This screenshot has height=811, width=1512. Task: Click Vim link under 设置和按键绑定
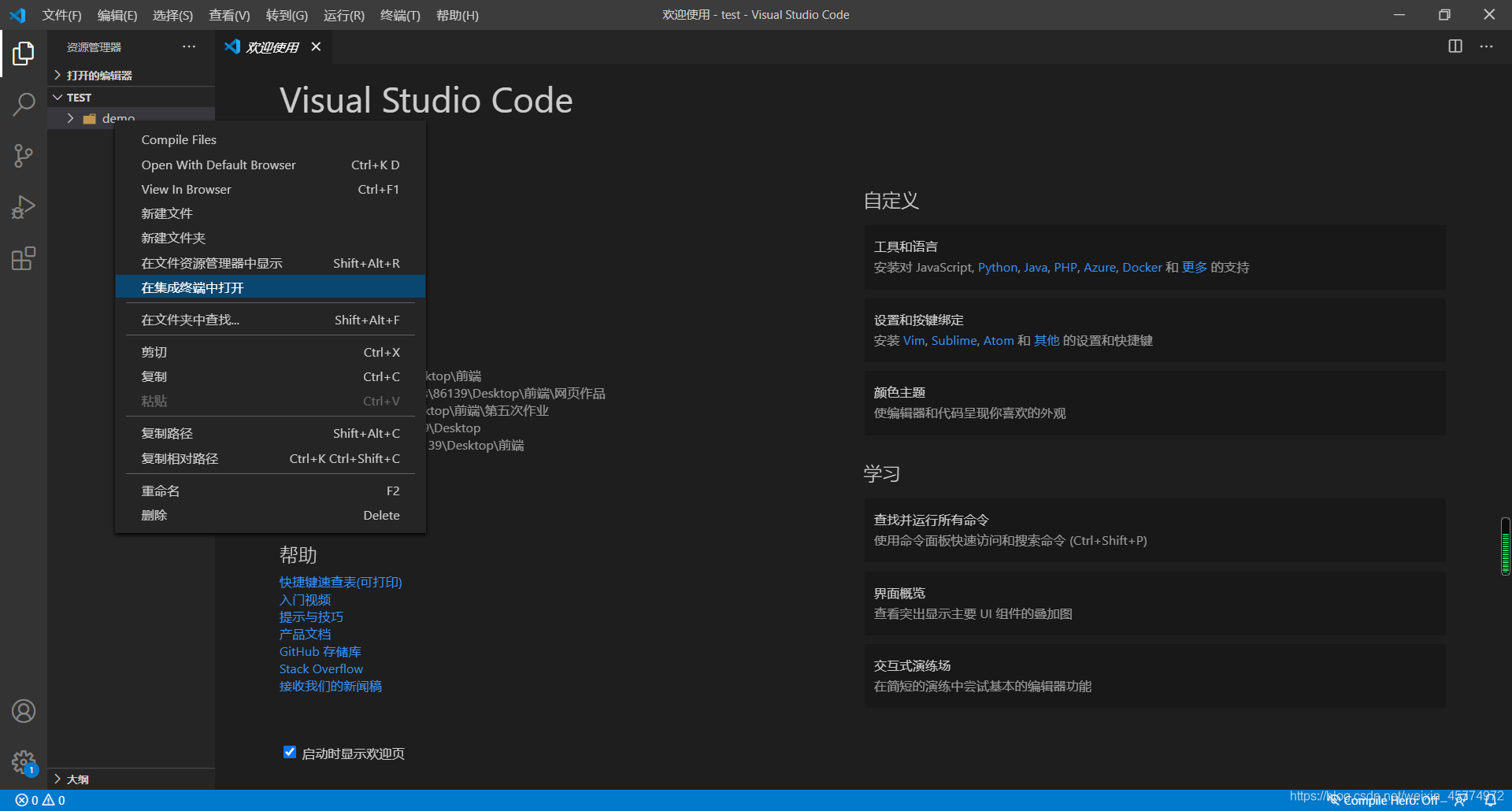pos(913,340)
